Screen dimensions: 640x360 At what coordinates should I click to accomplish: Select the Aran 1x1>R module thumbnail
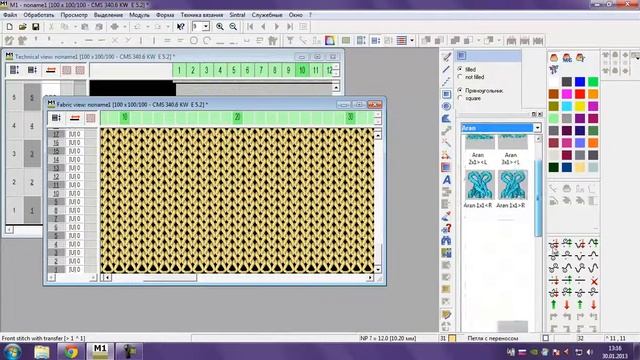(x=513, y=185)
